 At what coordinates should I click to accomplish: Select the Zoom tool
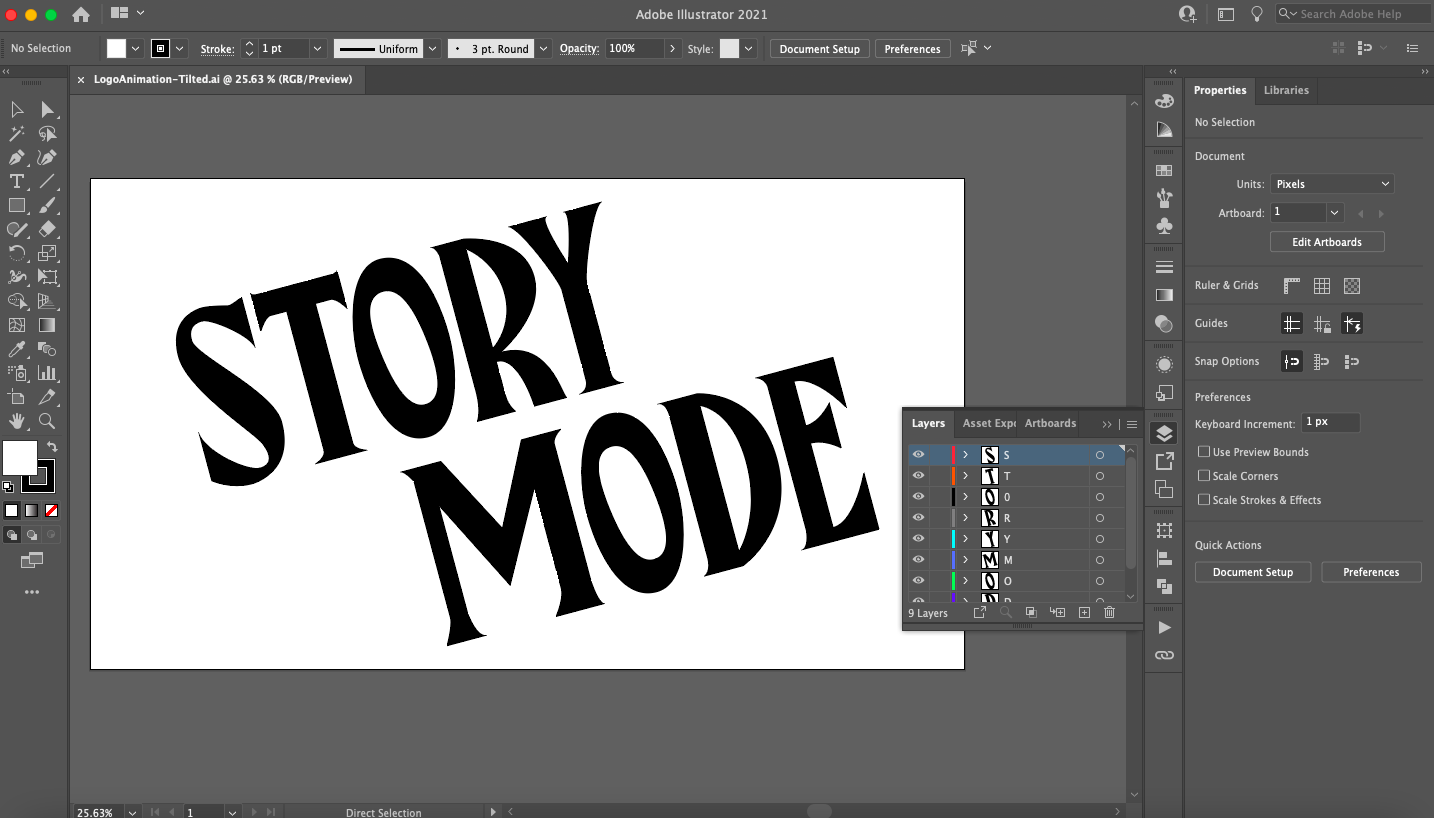[46, 421]
